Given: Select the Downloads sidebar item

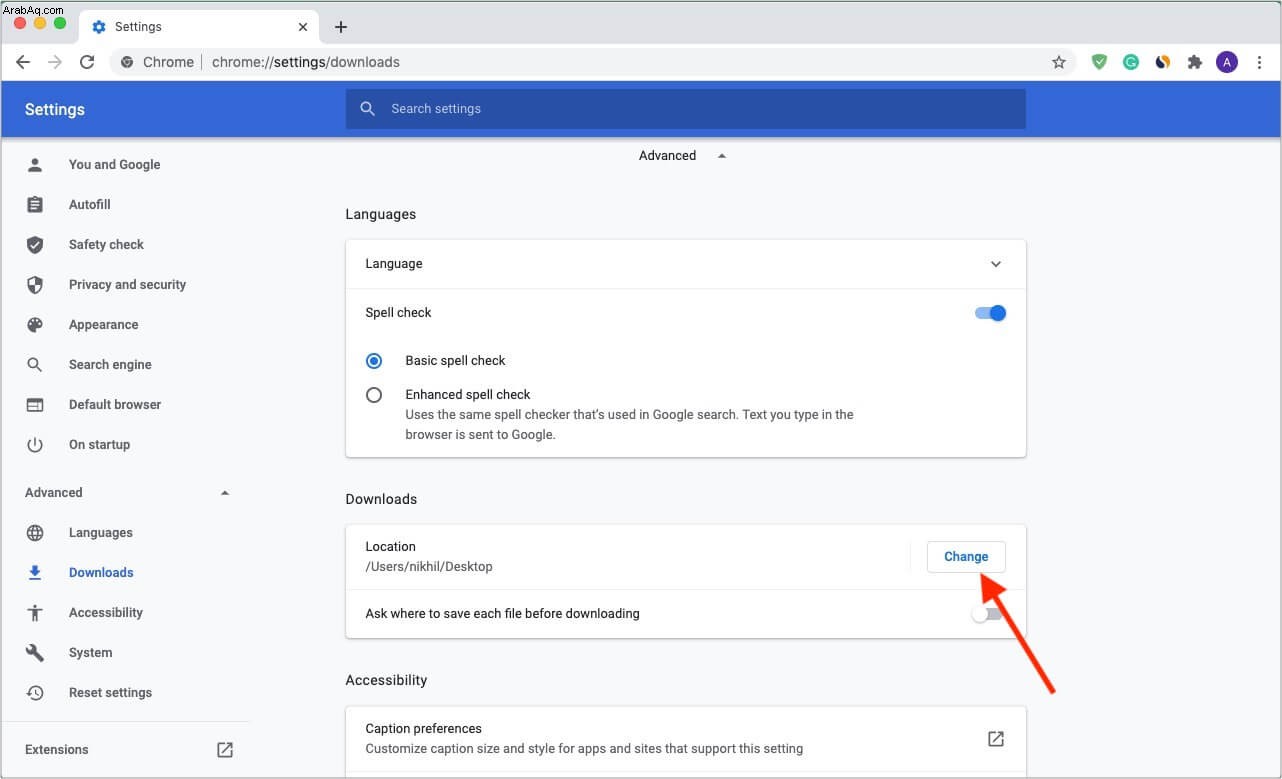Looking at the screenshot, I should [x=101, y=573].
